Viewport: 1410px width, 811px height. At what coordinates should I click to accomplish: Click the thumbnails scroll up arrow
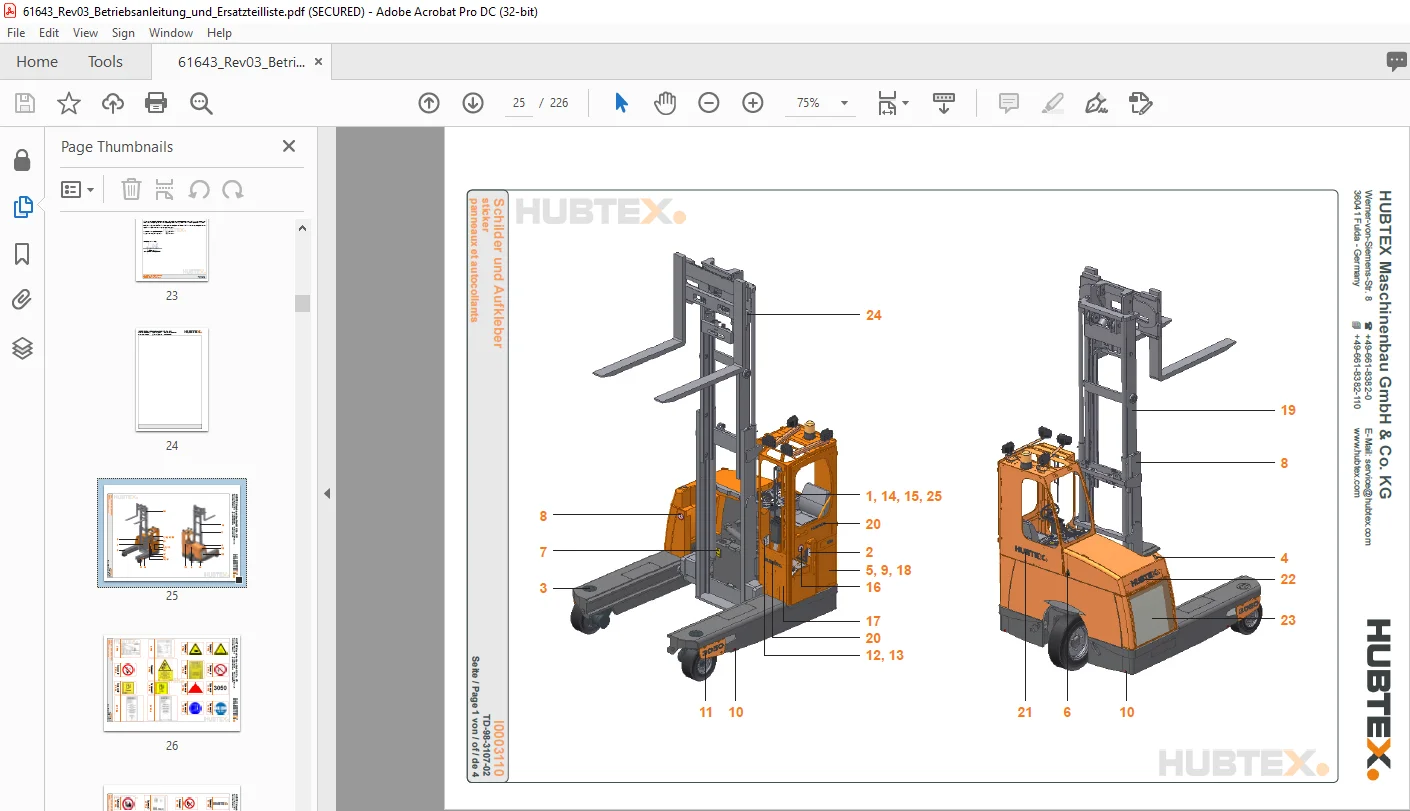coord(302,228)
